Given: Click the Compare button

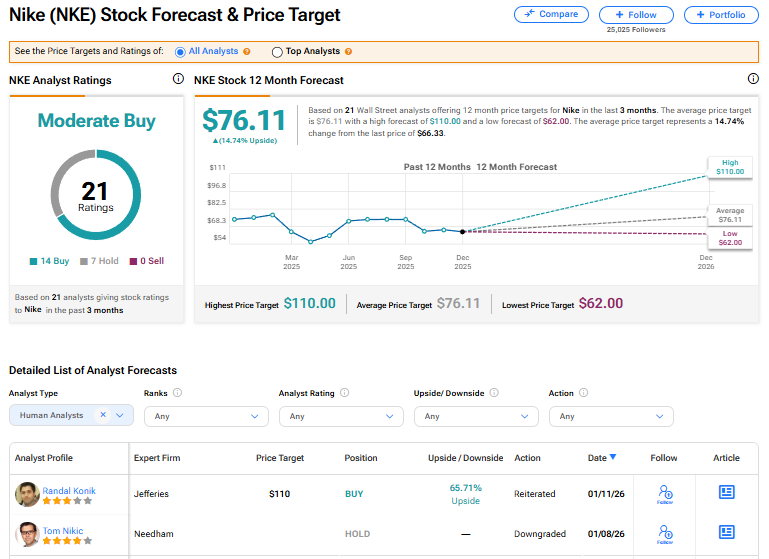Looking at the screenshot, I should click(x=551, y=15).
